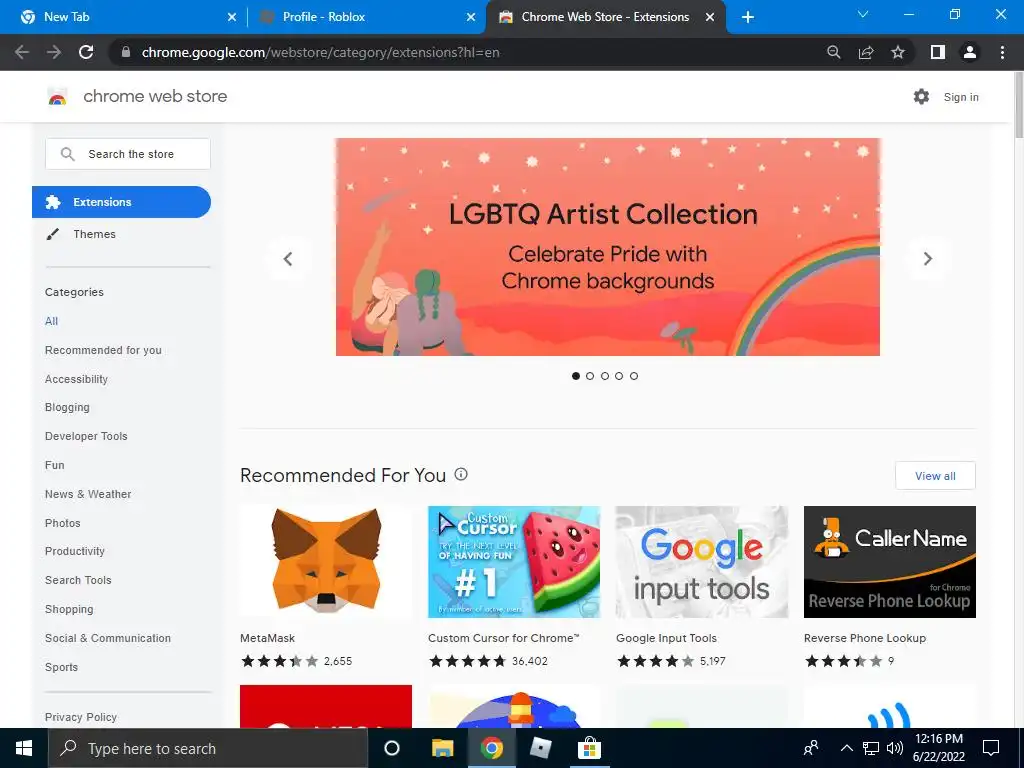Click Sign in link

tap(961, 97)
